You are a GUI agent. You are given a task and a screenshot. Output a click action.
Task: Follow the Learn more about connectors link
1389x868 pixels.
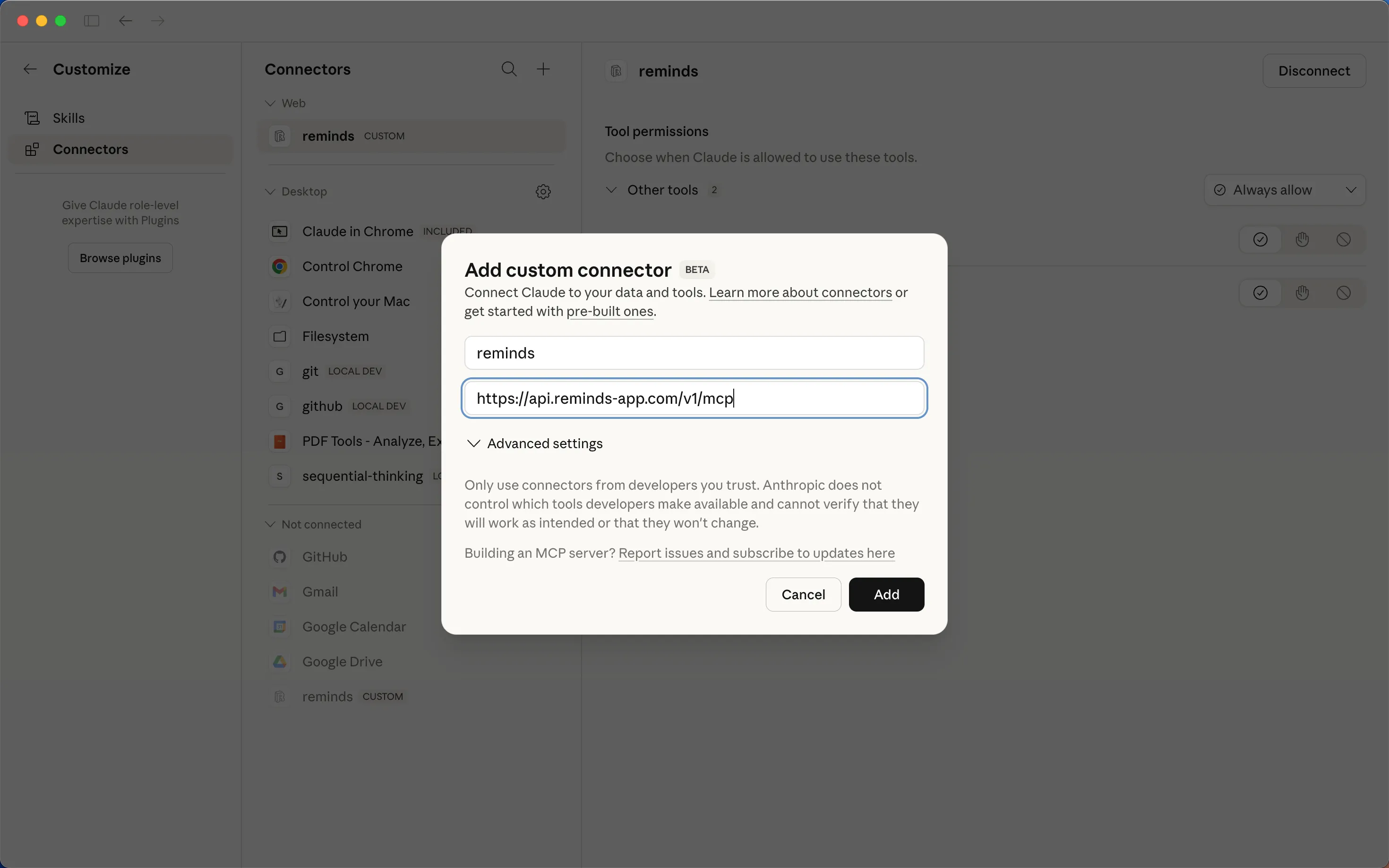click(x=800, y=293)
